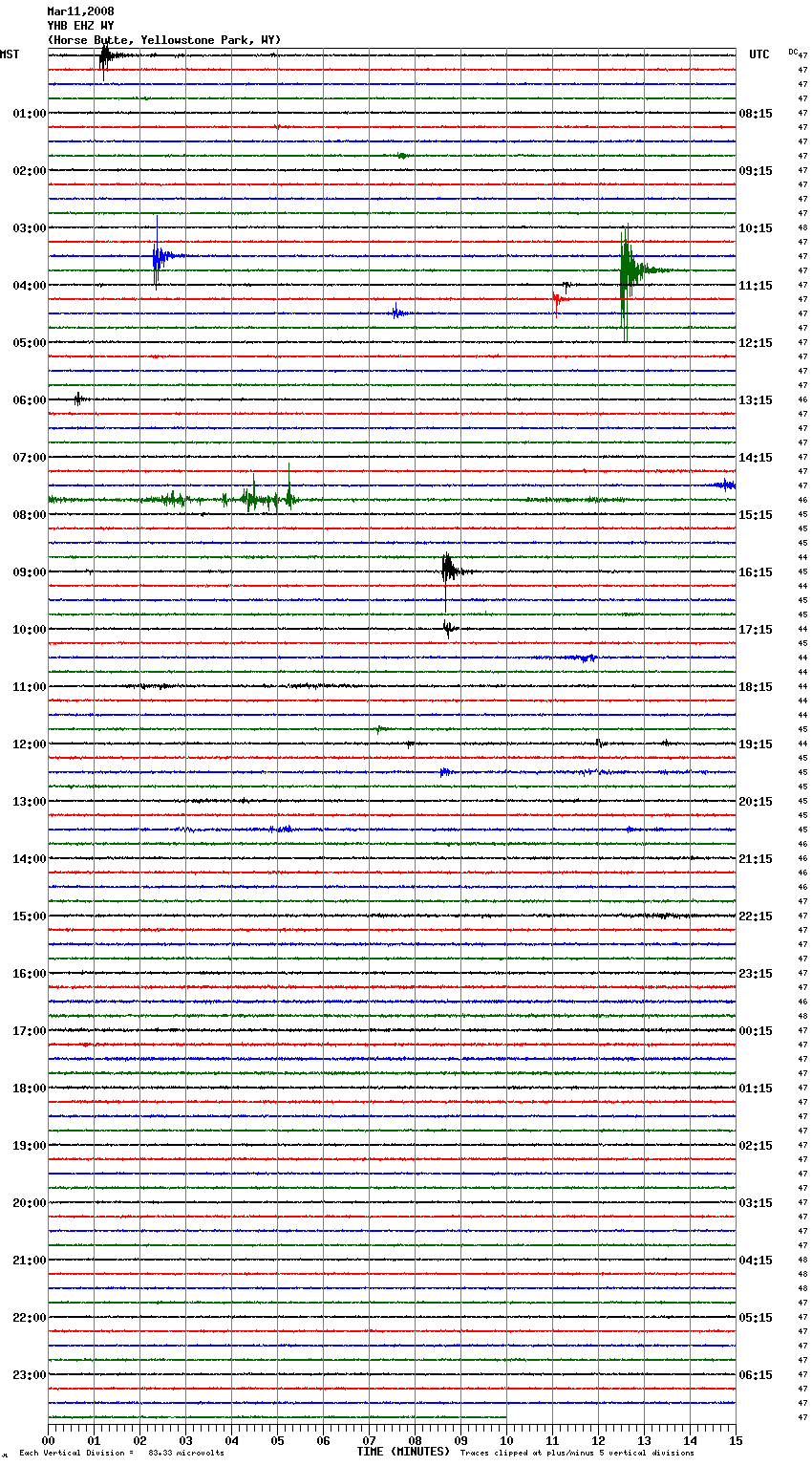This screenshot has width=812, height=1466.
Task: Click the 08:15 UTC time label
Action: 756,114
